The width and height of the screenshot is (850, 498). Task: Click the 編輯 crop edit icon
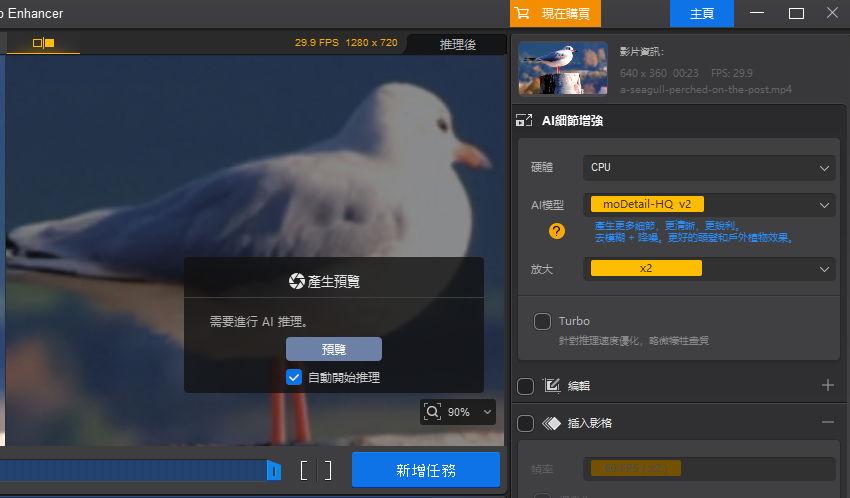(551, 385)
